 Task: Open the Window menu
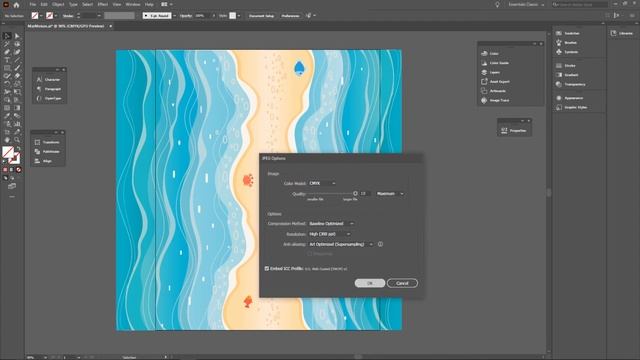[x=133, y=4]
